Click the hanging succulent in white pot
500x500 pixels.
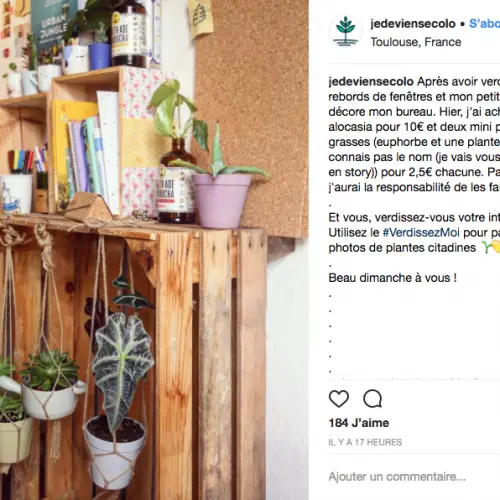(x=50, y=385)
